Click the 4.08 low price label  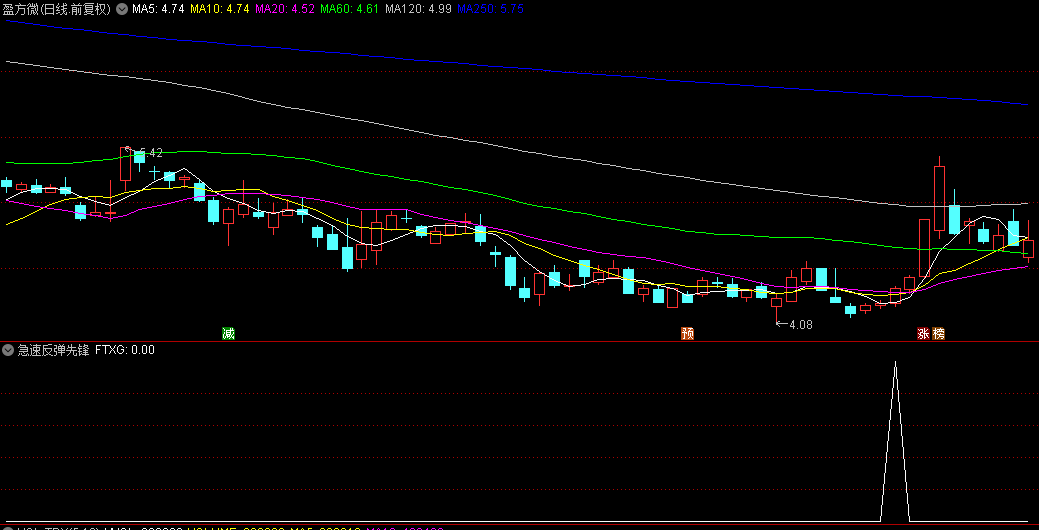(800, 325)
